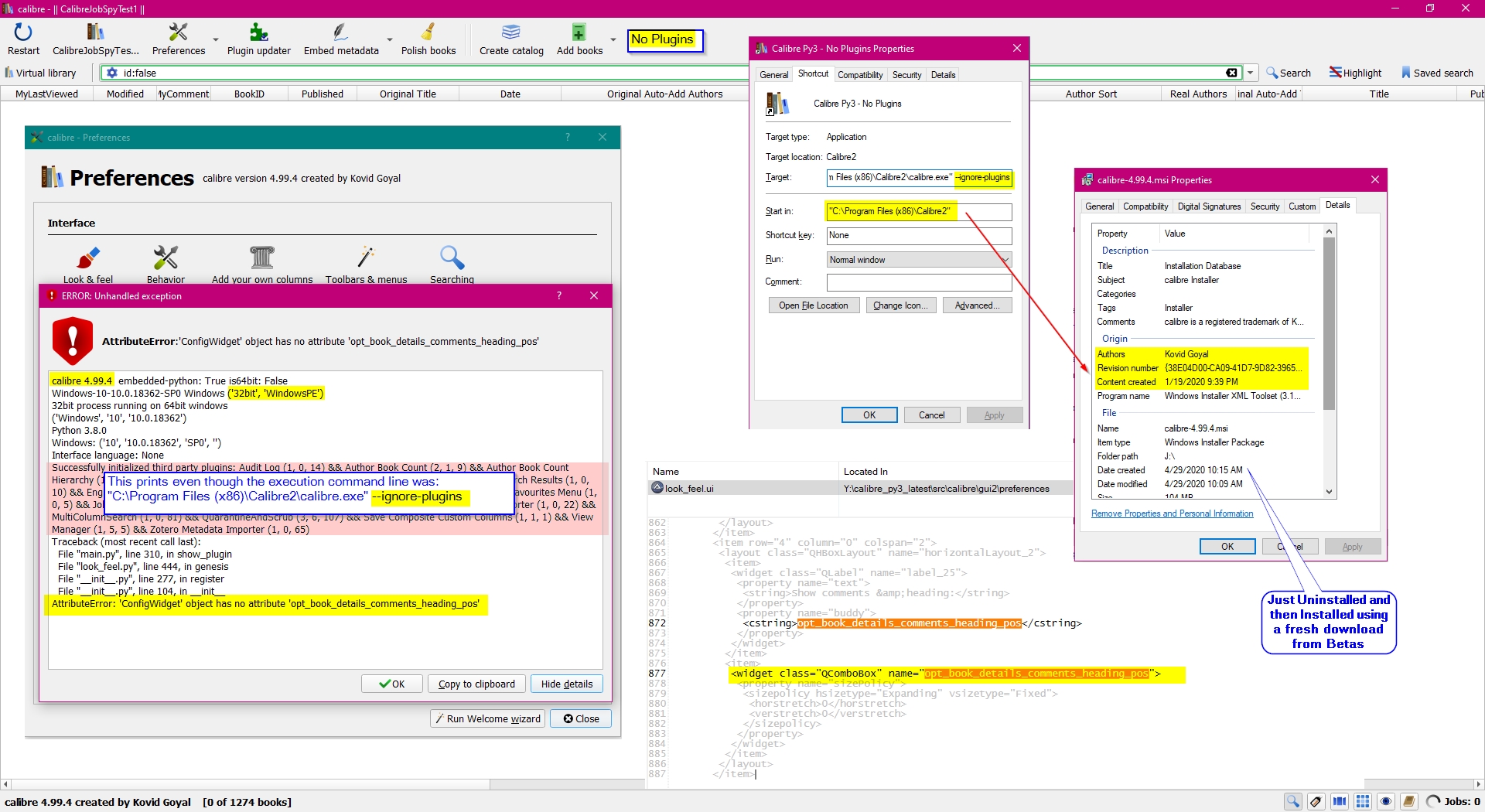The image size is (1485, 812).
Task: Sort by the Original Title column header
Action: (x=408, y=94)
